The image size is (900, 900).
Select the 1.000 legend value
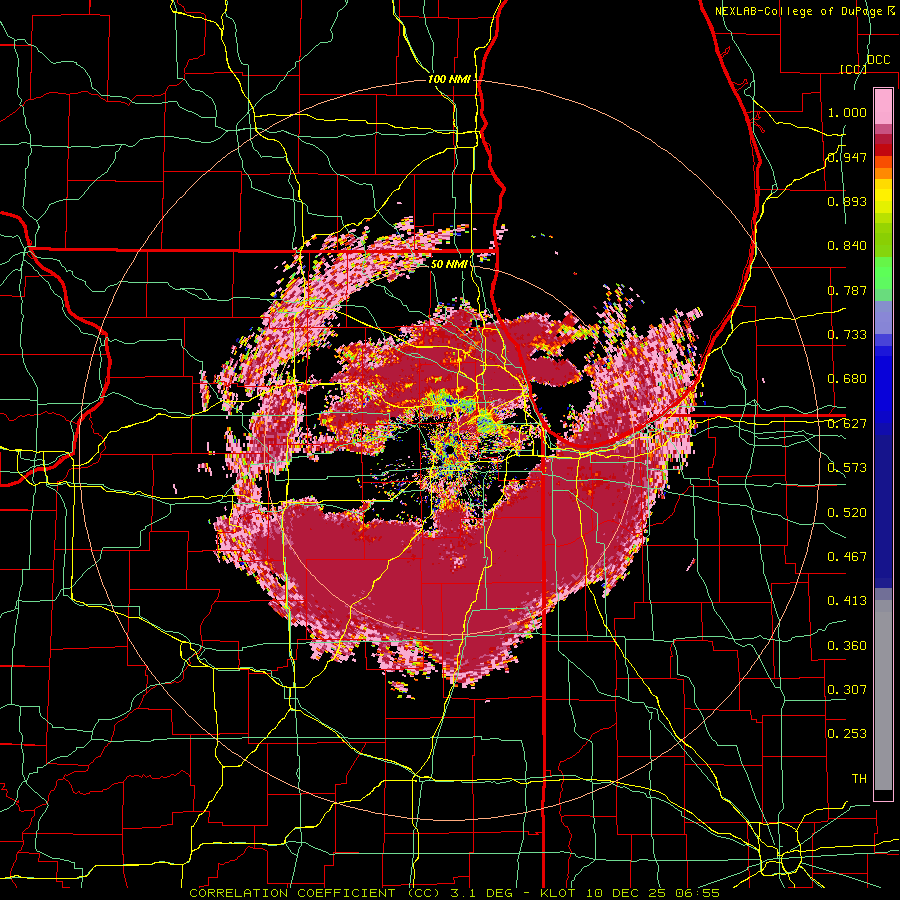847,112
